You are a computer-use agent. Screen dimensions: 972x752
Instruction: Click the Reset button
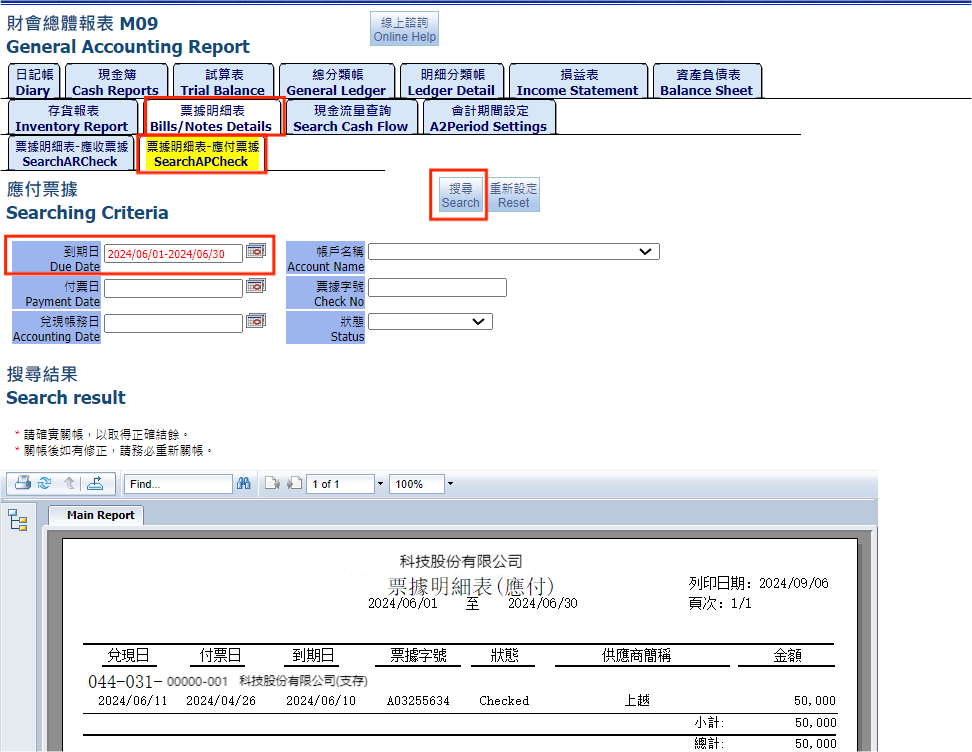point(514,195)
